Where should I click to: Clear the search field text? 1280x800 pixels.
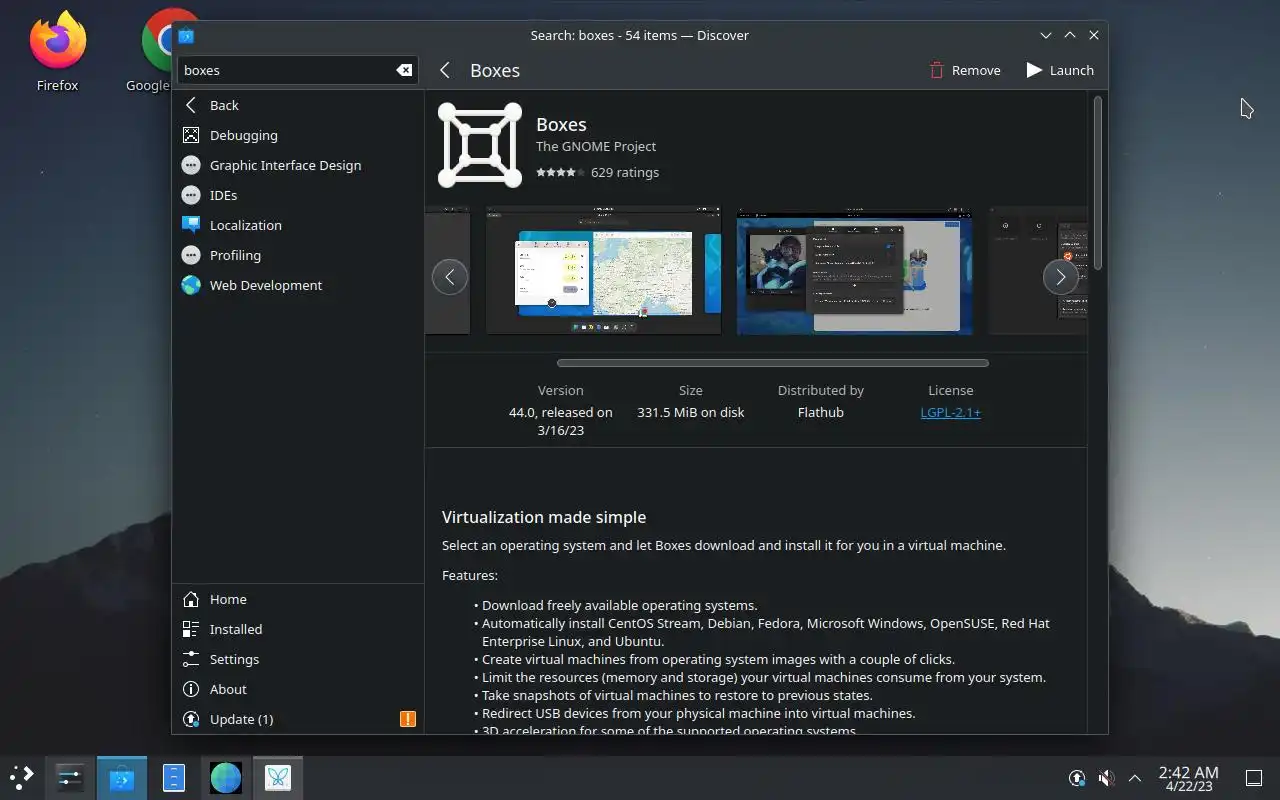click(x=404, y=70)
